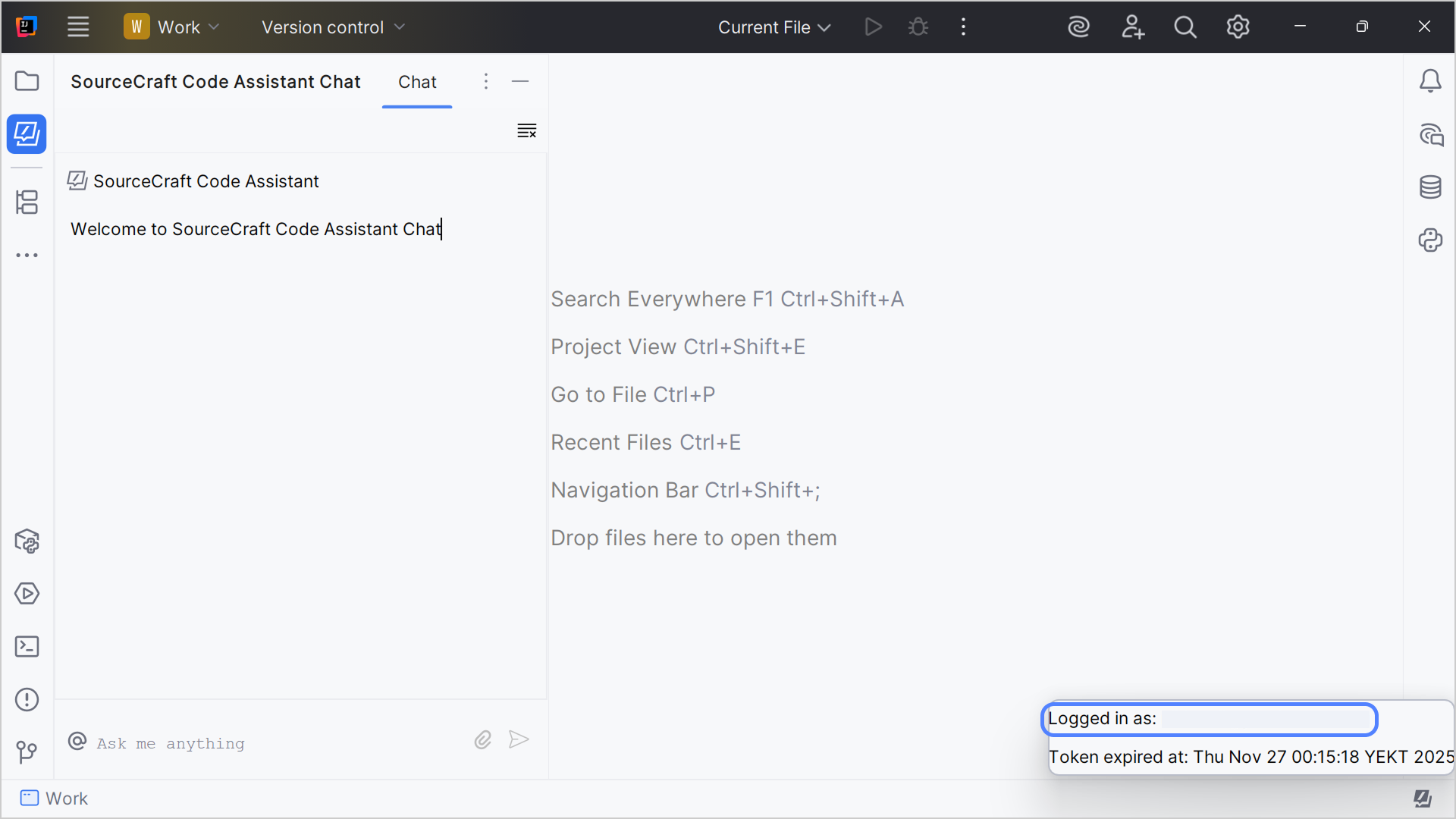Image resolution: width=1456 pixels, height=819 pixels.
Task: Open the main hamburger menu
Action: 78,27
